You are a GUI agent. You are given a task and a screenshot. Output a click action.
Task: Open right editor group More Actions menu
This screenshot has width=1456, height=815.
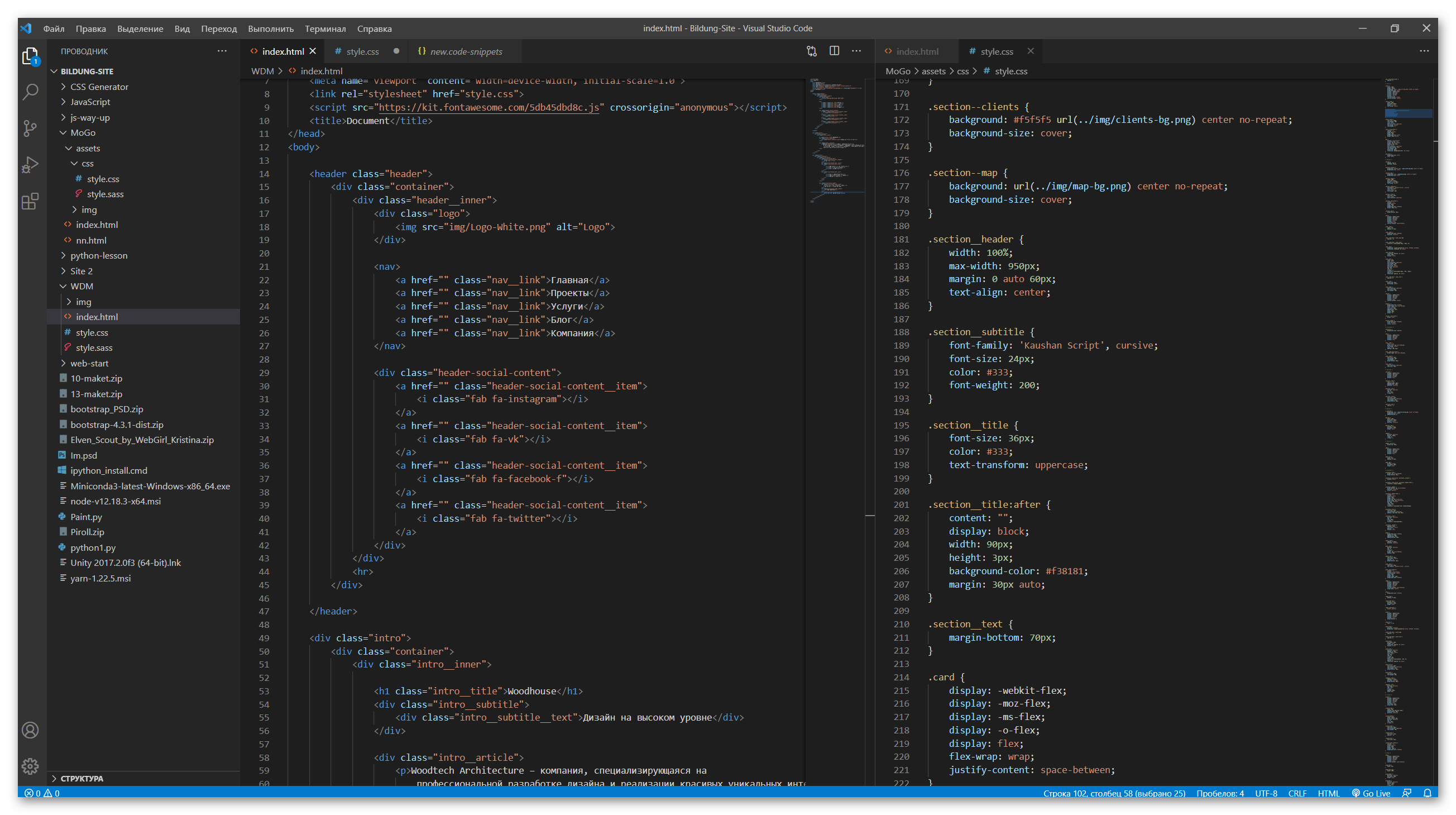(1424, 51)
